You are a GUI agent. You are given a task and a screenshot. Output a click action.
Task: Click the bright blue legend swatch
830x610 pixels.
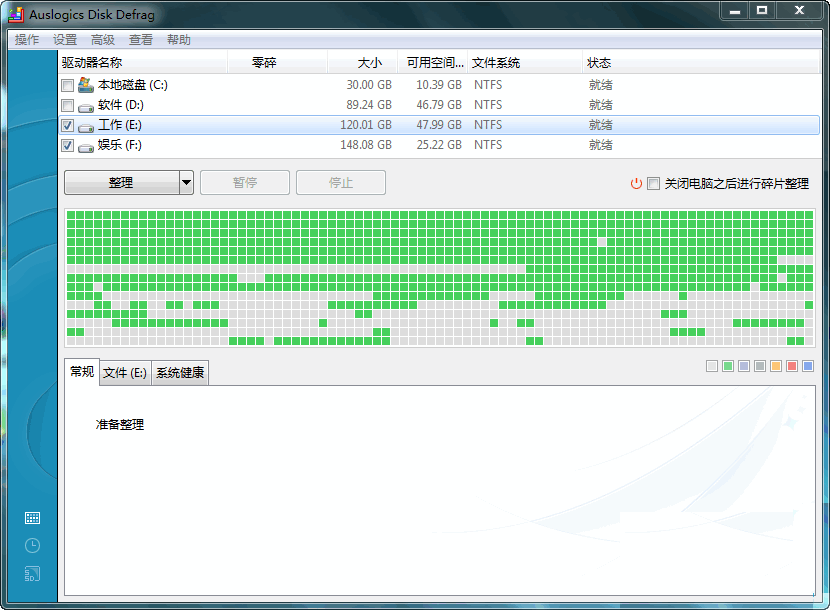(808, 366)
